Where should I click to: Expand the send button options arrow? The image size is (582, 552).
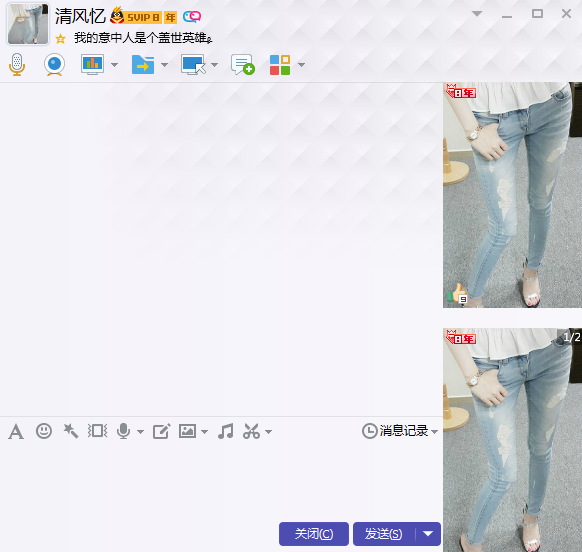(x=428, y=534)
